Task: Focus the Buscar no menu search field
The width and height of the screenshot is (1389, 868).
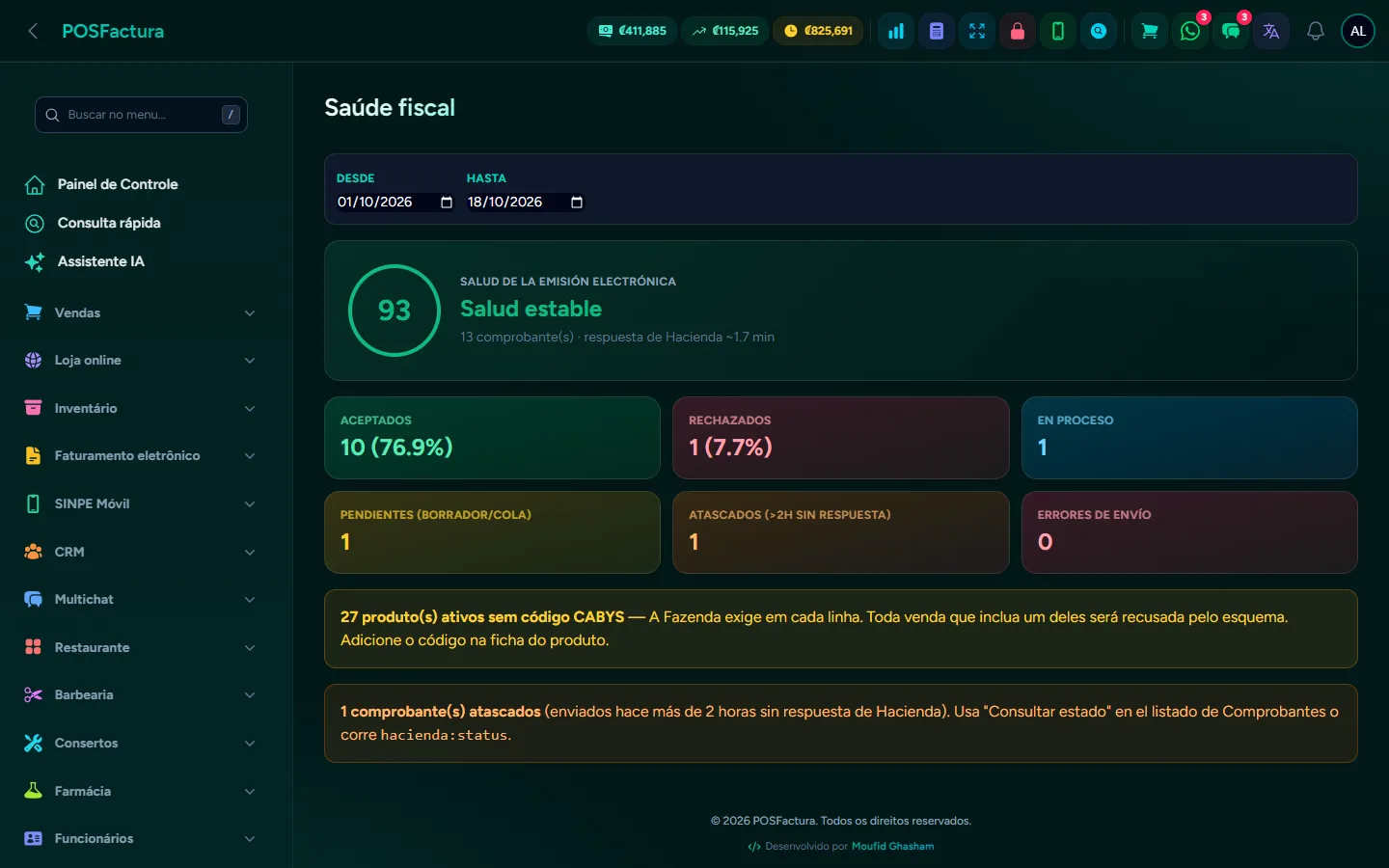Action: (x=141, y=115)
